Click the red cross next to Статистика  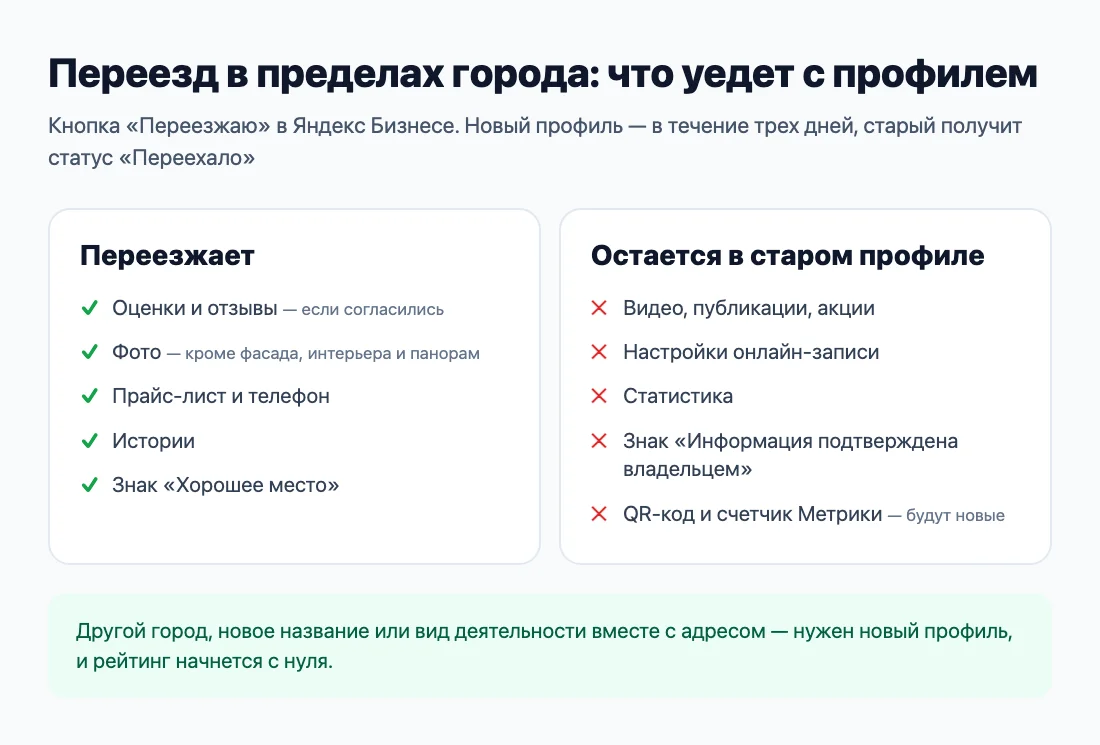(599, 396)
